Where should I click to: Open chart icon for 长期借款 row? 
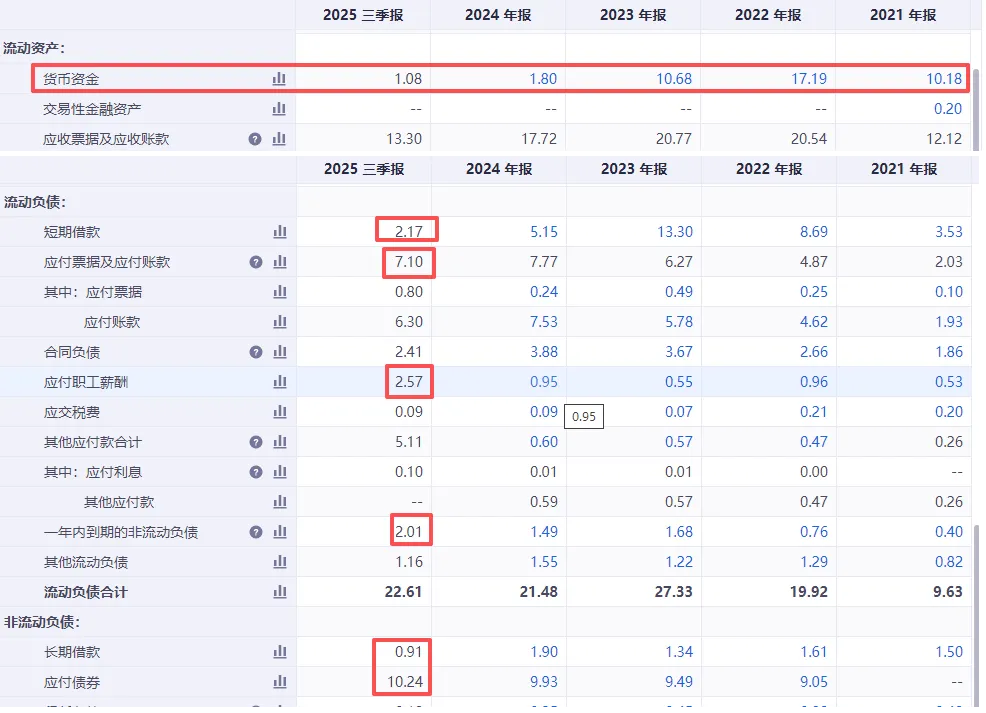tap(280, 652)
